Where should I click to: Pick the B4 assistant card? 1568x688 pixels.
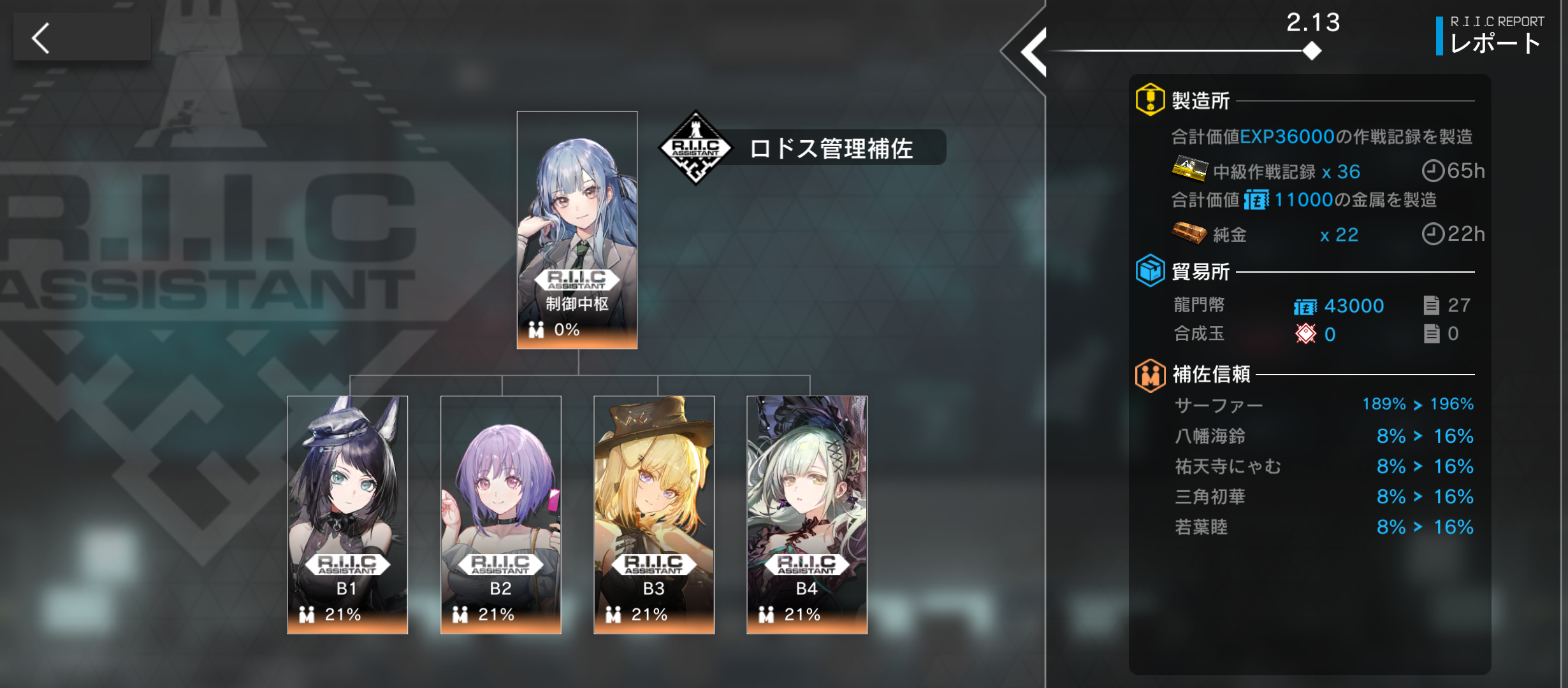click(807, 515)
